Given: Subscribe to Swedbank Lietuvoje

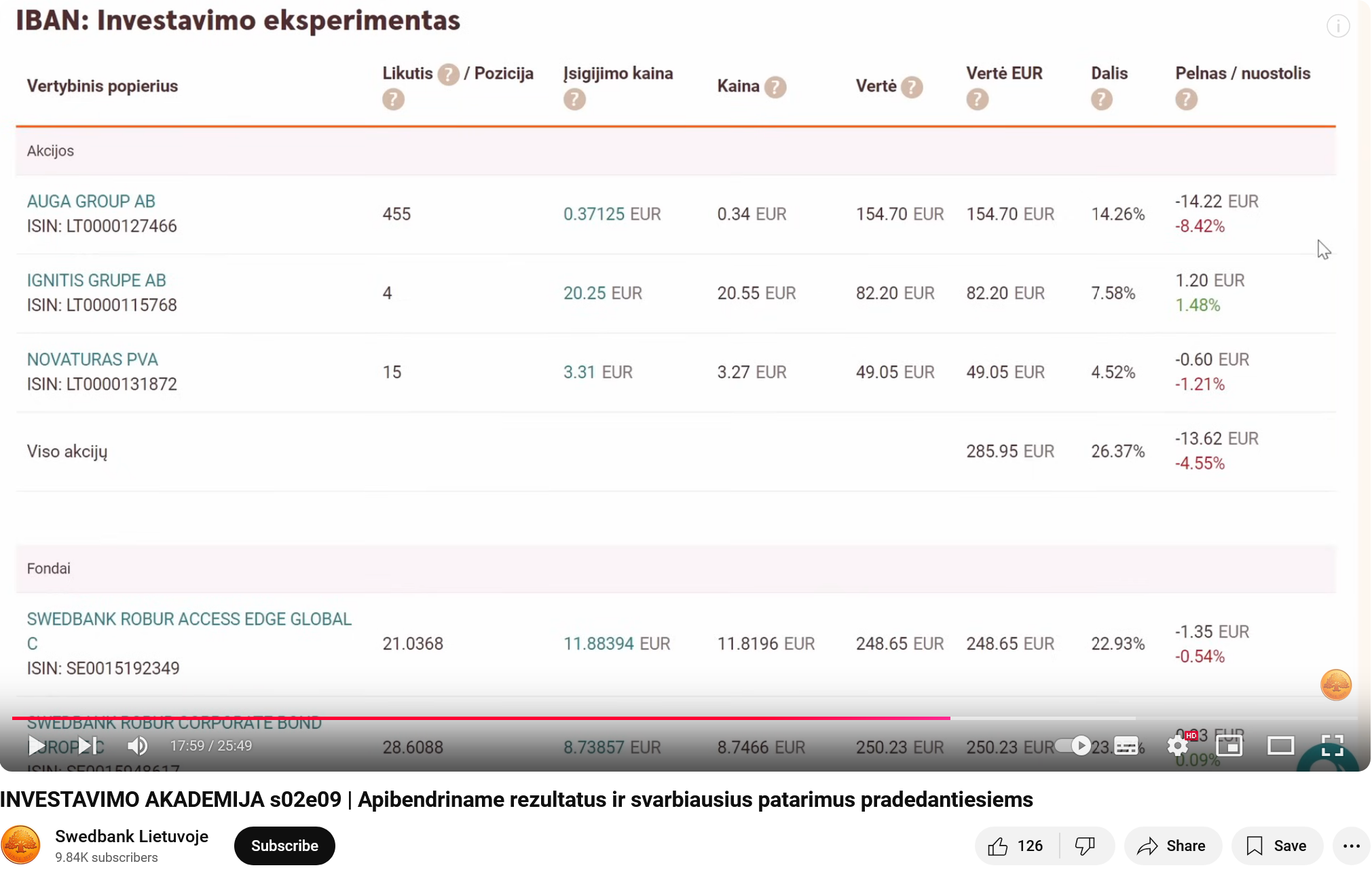Looking at the screenshot, I should (x=284, y=846).
